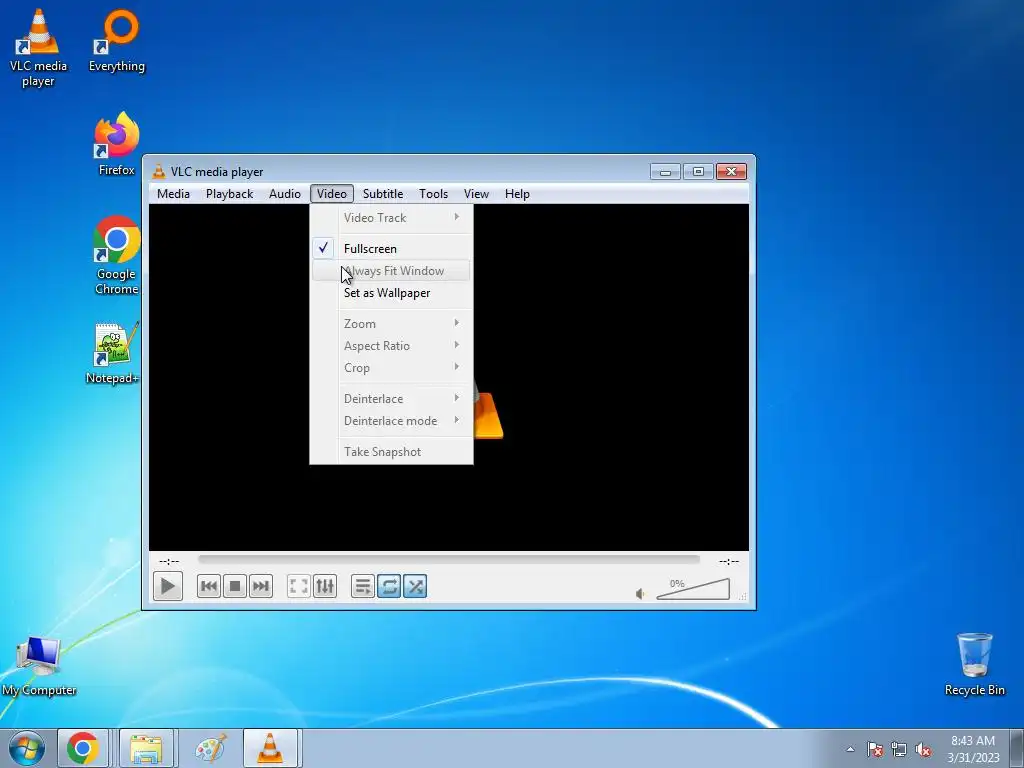Click Chrome in the taskbar
The height and width of the screenshot is (768, 1024).
[x=82, y=748]
